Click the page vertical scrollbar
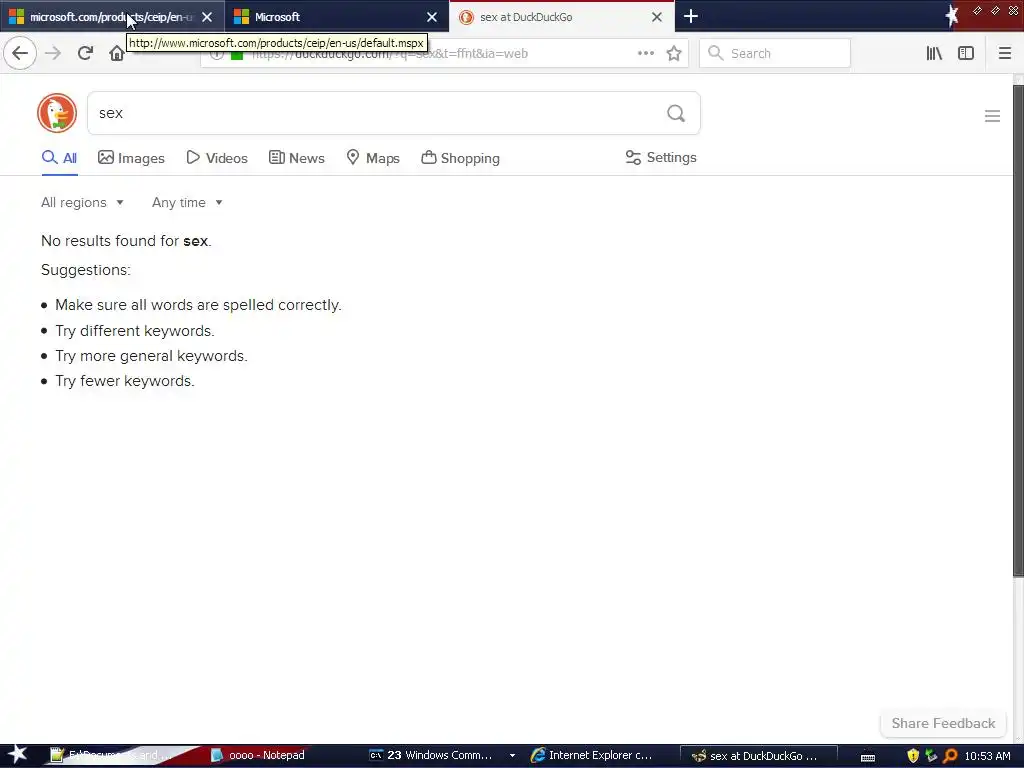Screen dimensions: 1024x768 point(1017,330)
